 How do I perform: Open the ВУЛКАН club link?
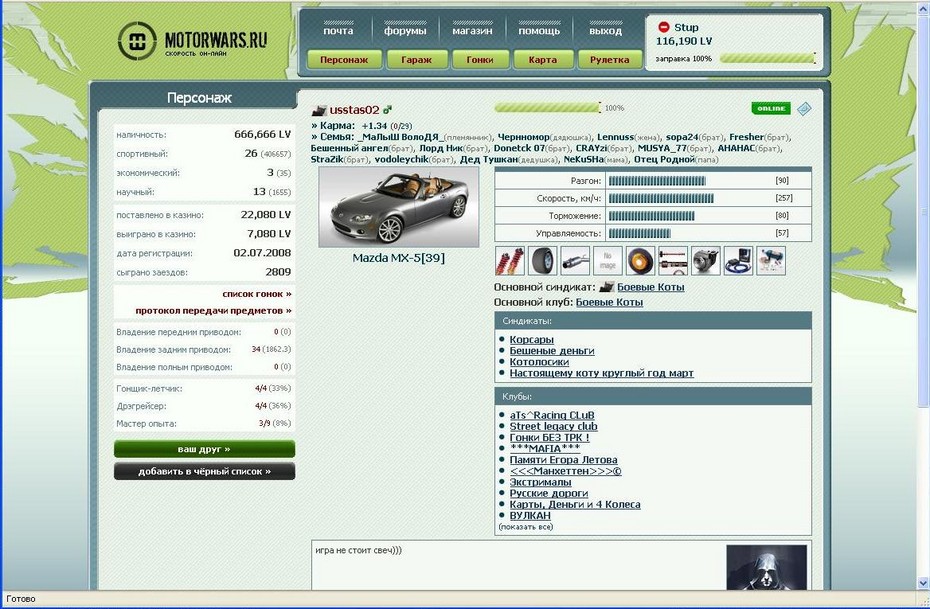(530, 516)
